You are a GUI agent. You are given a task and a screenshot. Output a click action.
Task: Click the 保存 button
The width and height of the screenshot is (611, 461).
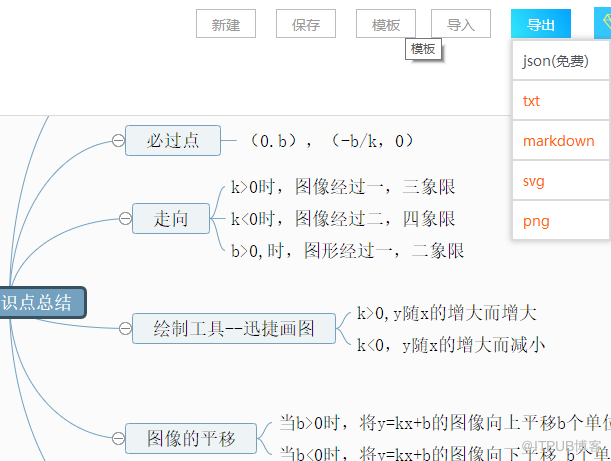click(x=306, y=24)
